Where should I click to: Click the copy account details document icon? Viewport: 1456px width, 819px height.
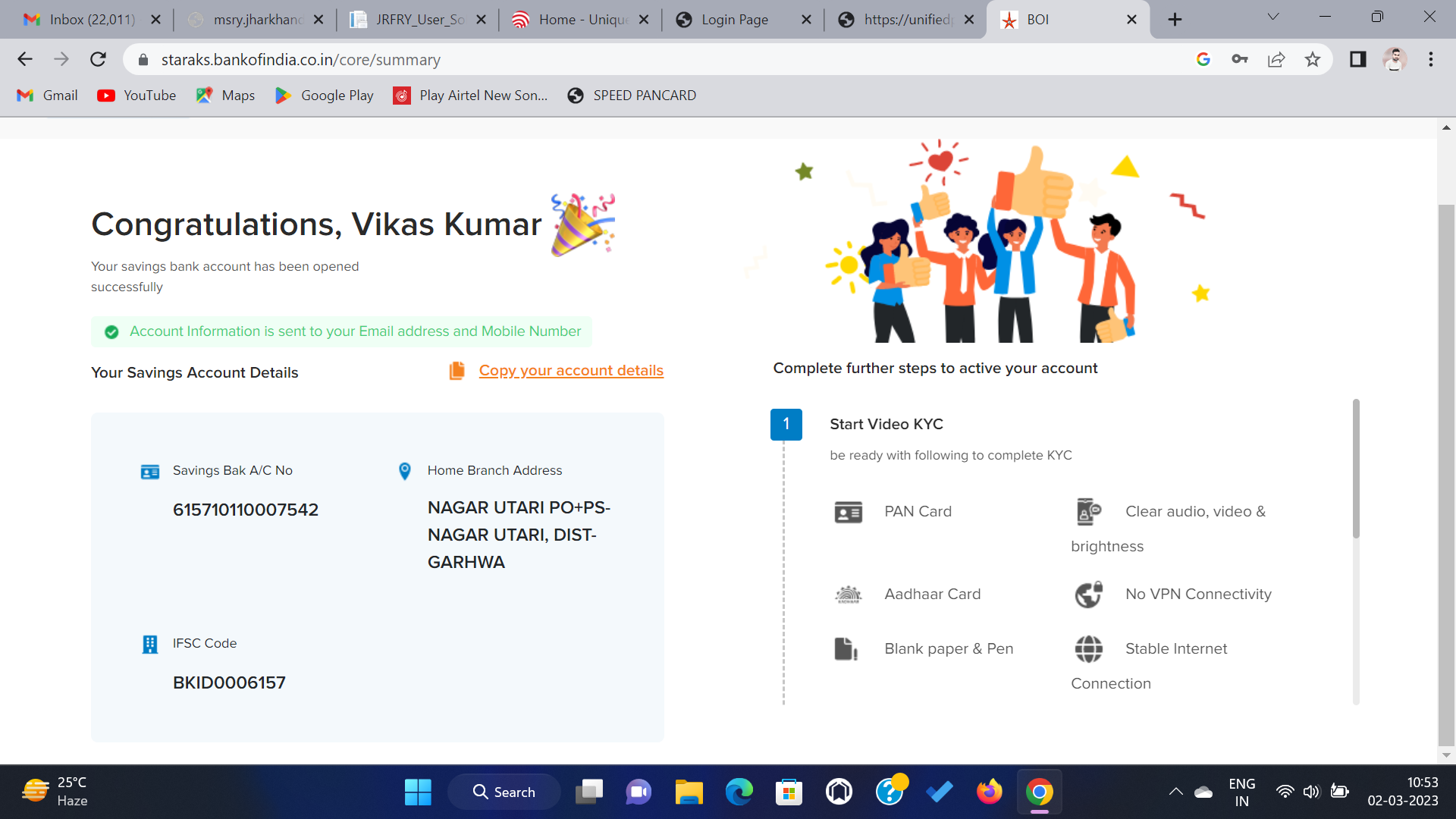pos(457,371)
